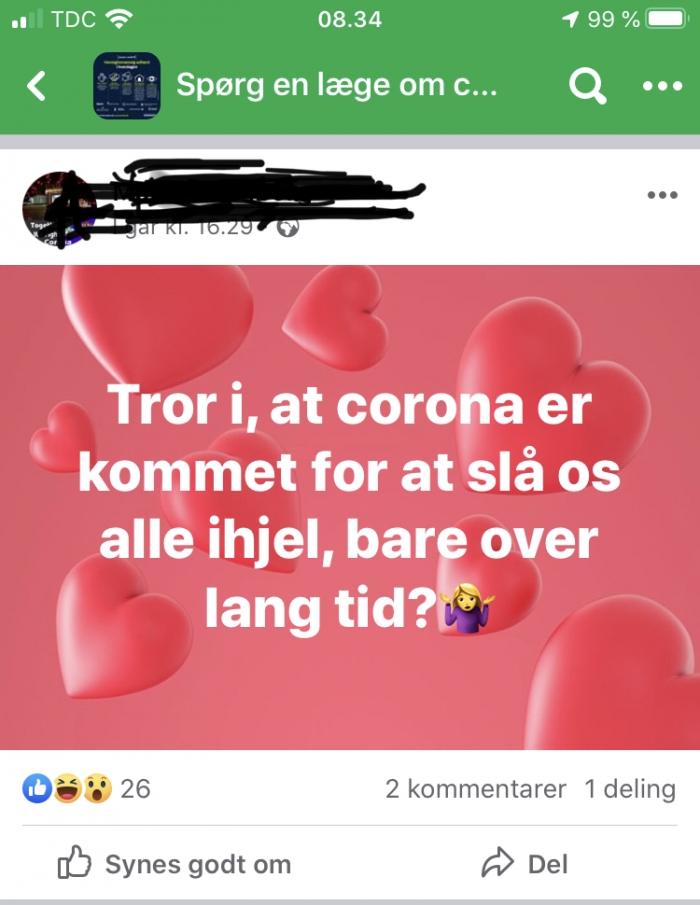The width and height of the screenshot is (700, 905).
Task: Tap the back arrow in header
Action: pos(36,86)
